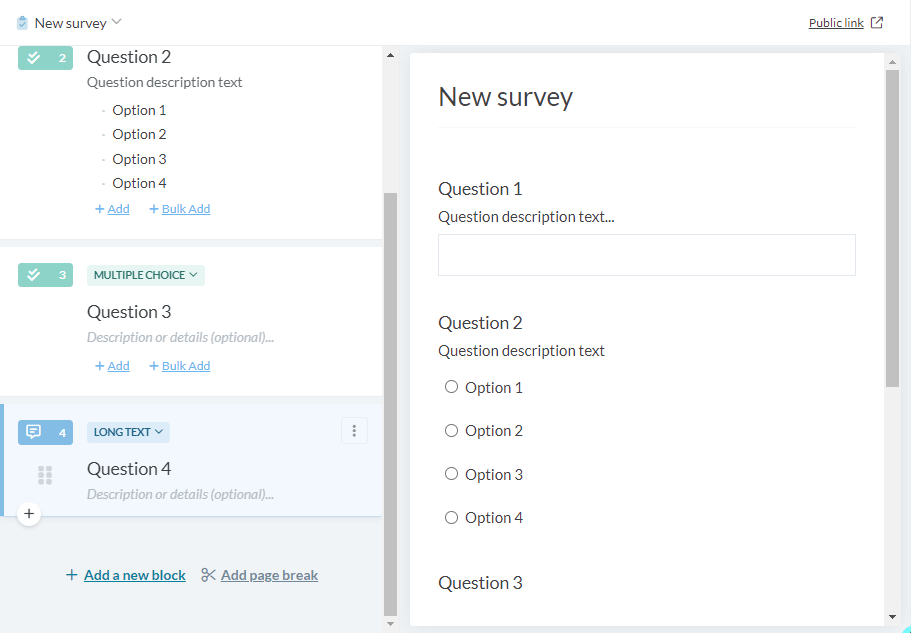The width and height of the screenshot is (911, 633).
Task: Open the Public link
Action: click(x=836, y=23)
